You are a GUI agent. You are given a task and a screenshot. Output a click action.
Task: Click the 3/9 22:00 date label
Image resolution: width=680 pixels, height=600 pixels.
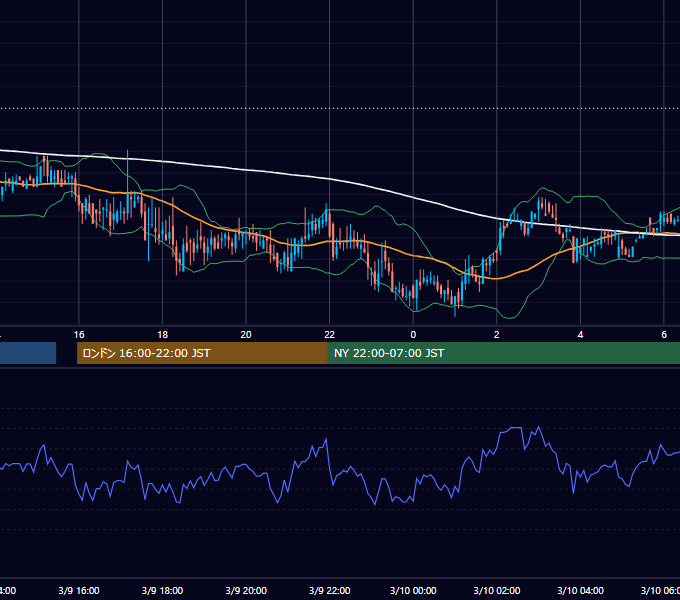[x=330, y=590]
